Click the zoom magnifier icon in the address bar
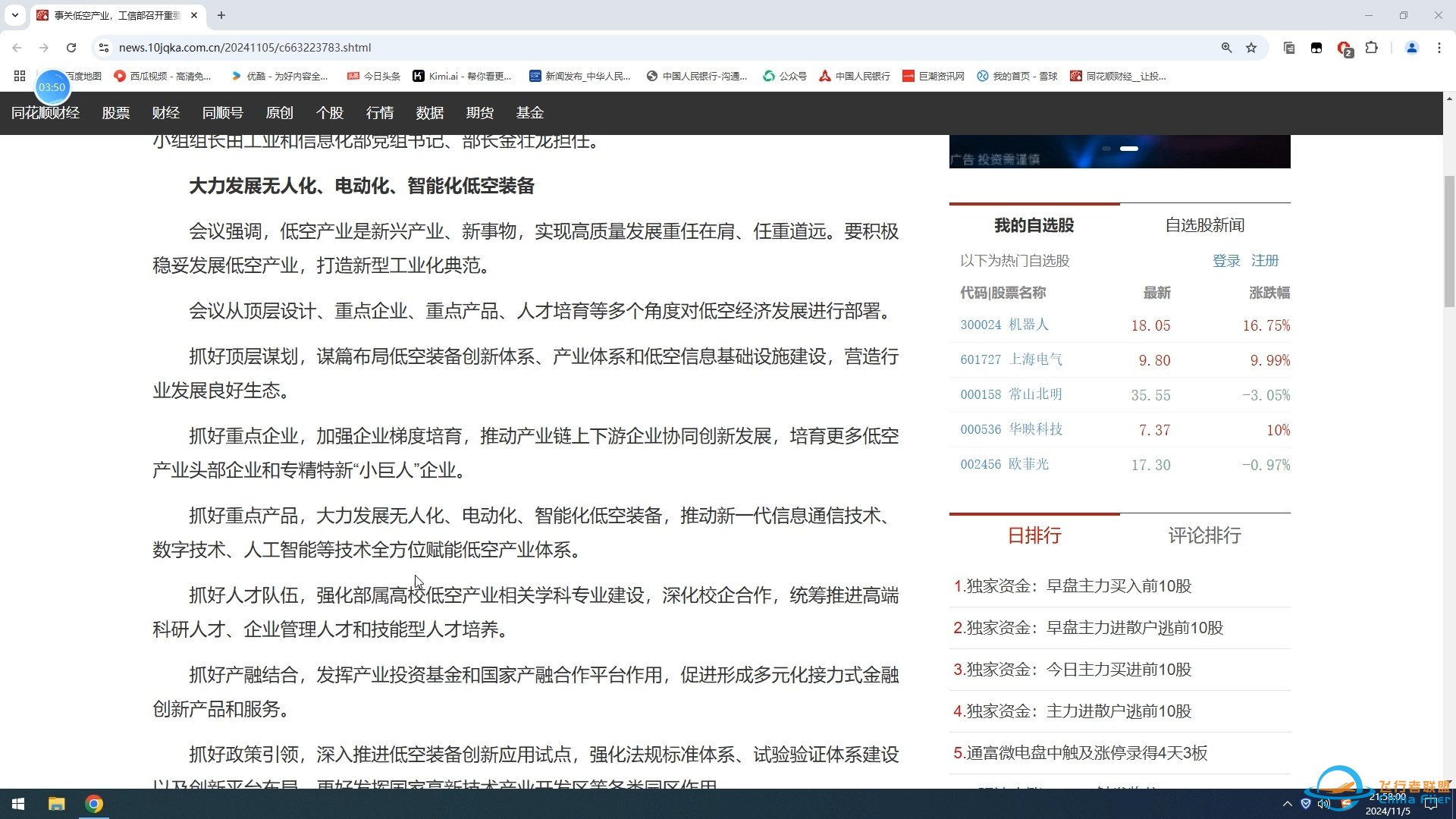 1226,47
